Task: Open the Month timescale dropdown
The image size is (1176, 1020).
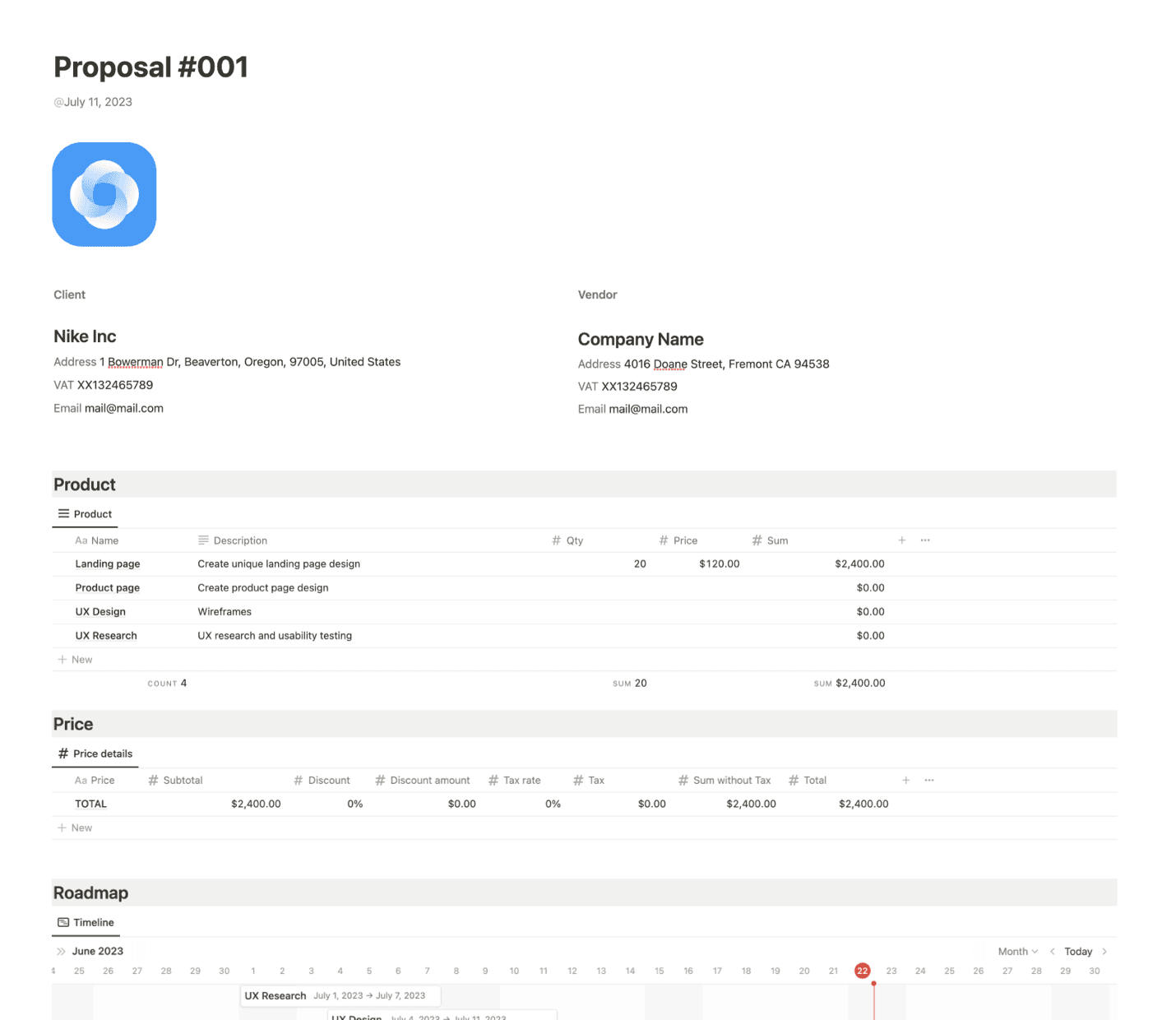Action: [1018, 952]
